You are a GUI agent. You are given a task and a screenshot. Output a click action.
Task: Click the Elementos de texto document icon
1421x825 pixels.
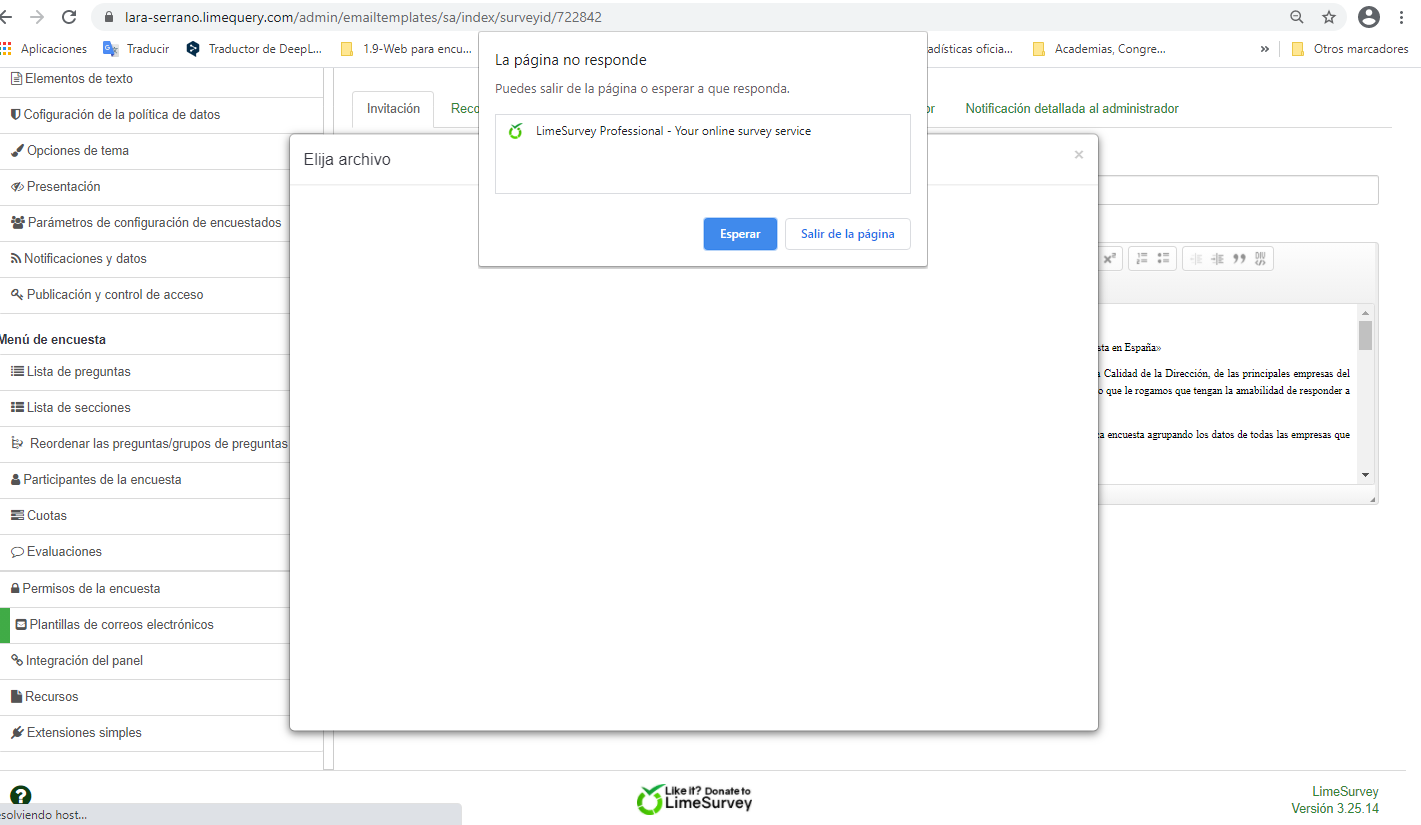tap(16, 79)
